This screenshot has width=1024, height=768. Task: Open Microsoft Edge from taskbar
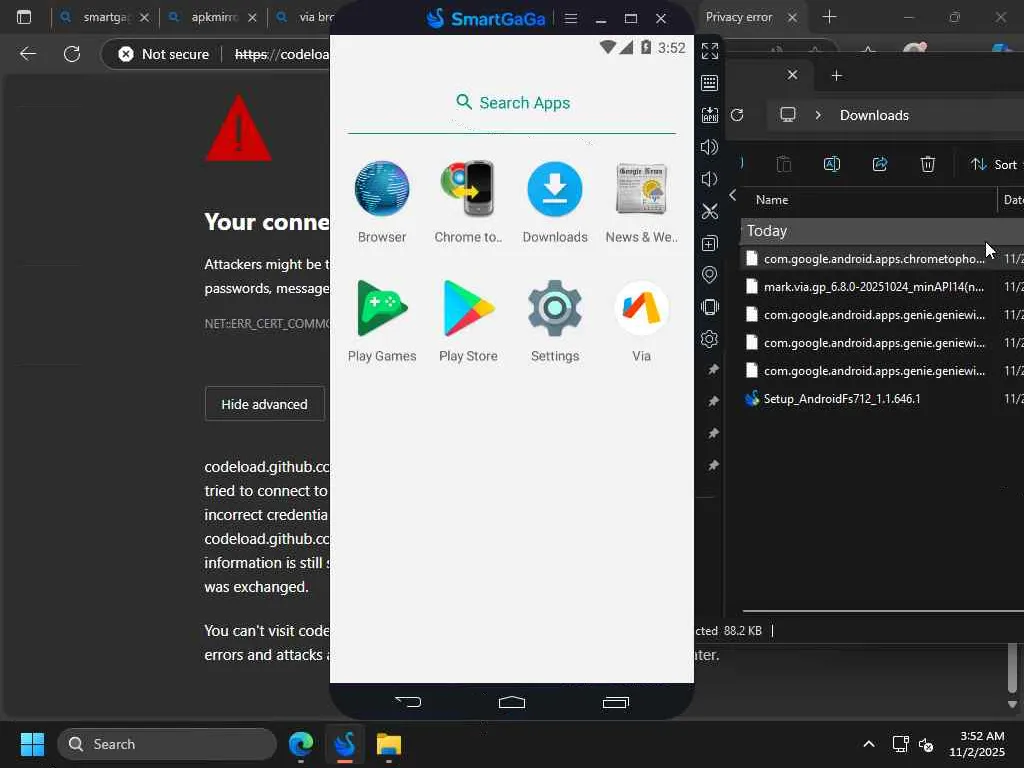(x=301, y=744)
